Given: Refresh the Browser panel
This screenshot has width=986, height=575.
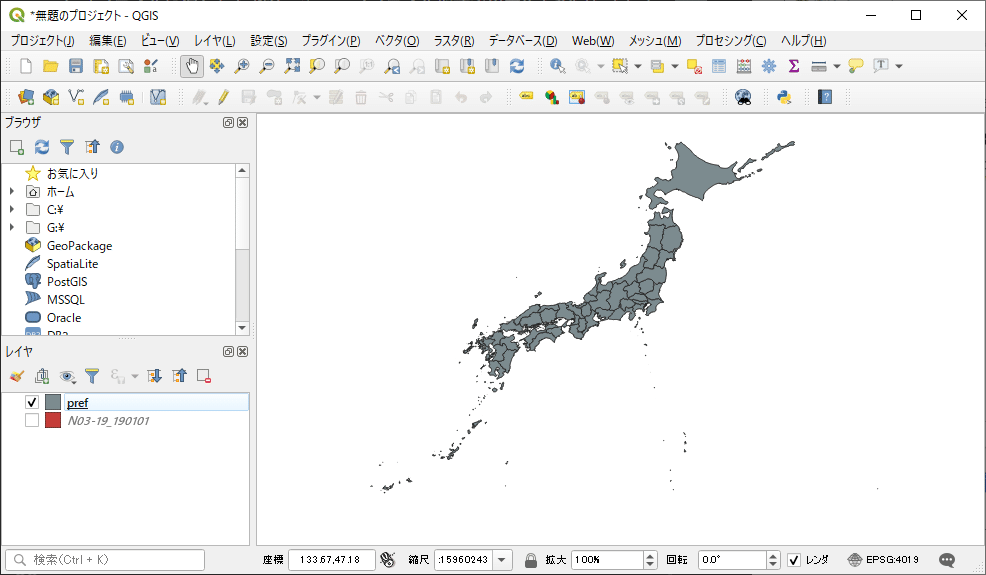Looking at the screenshot, I should coord(42,147).
